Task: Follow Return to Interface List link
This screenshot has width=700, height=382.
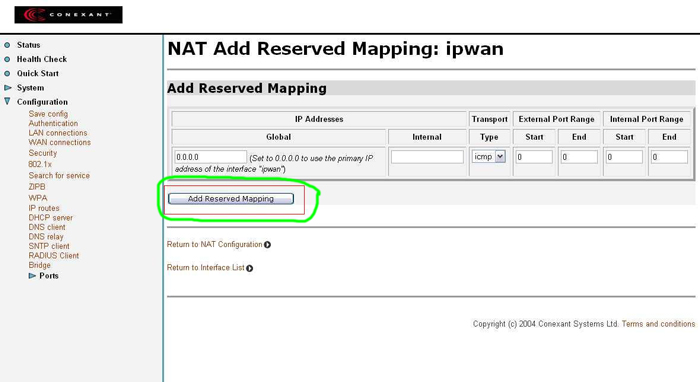Action: (206, 268)
